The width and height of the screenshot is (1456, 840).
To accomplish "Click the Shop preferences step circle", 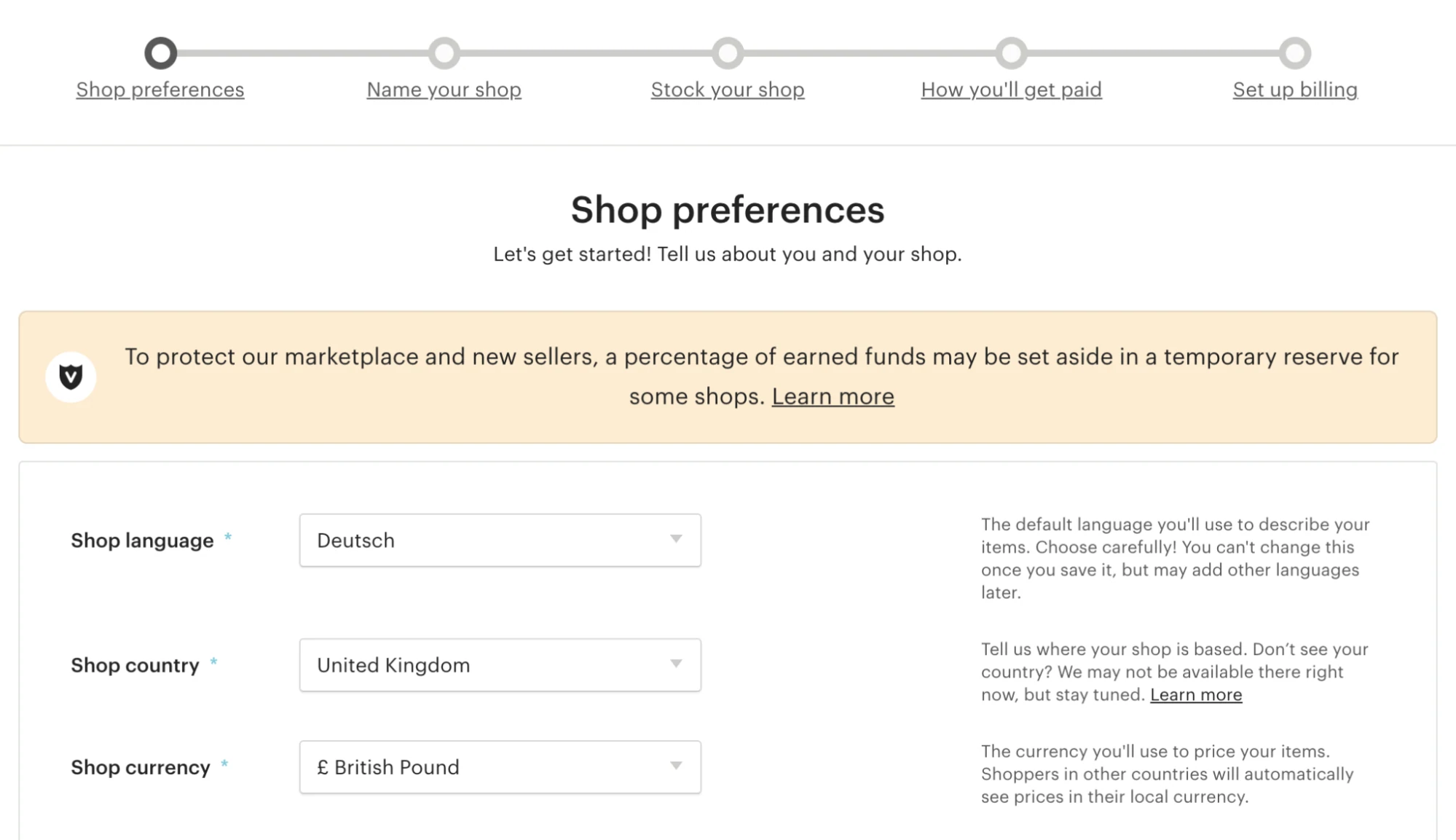I will [x=161, y=53].
